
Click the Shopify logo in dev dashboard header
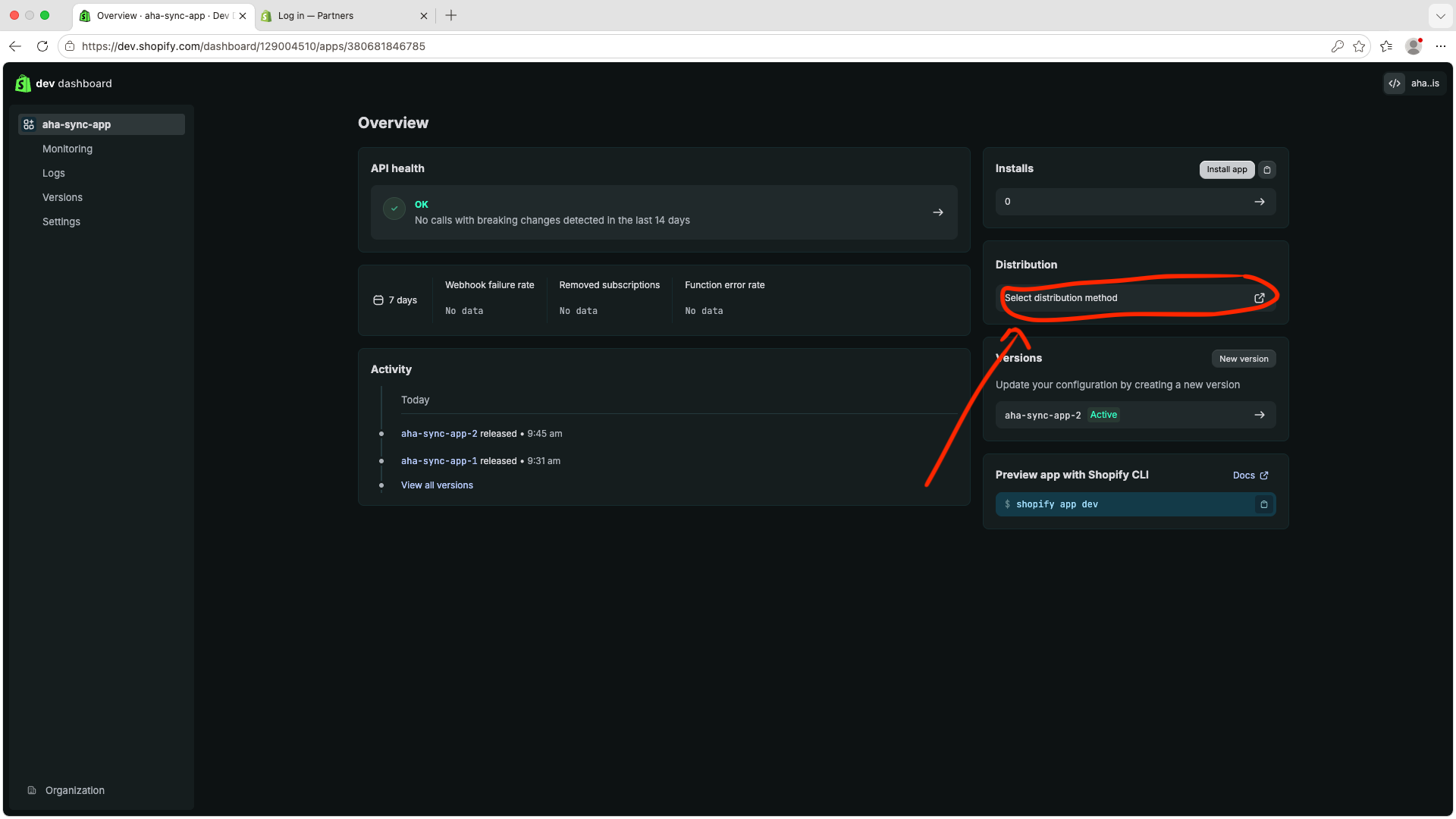point(24,83)
